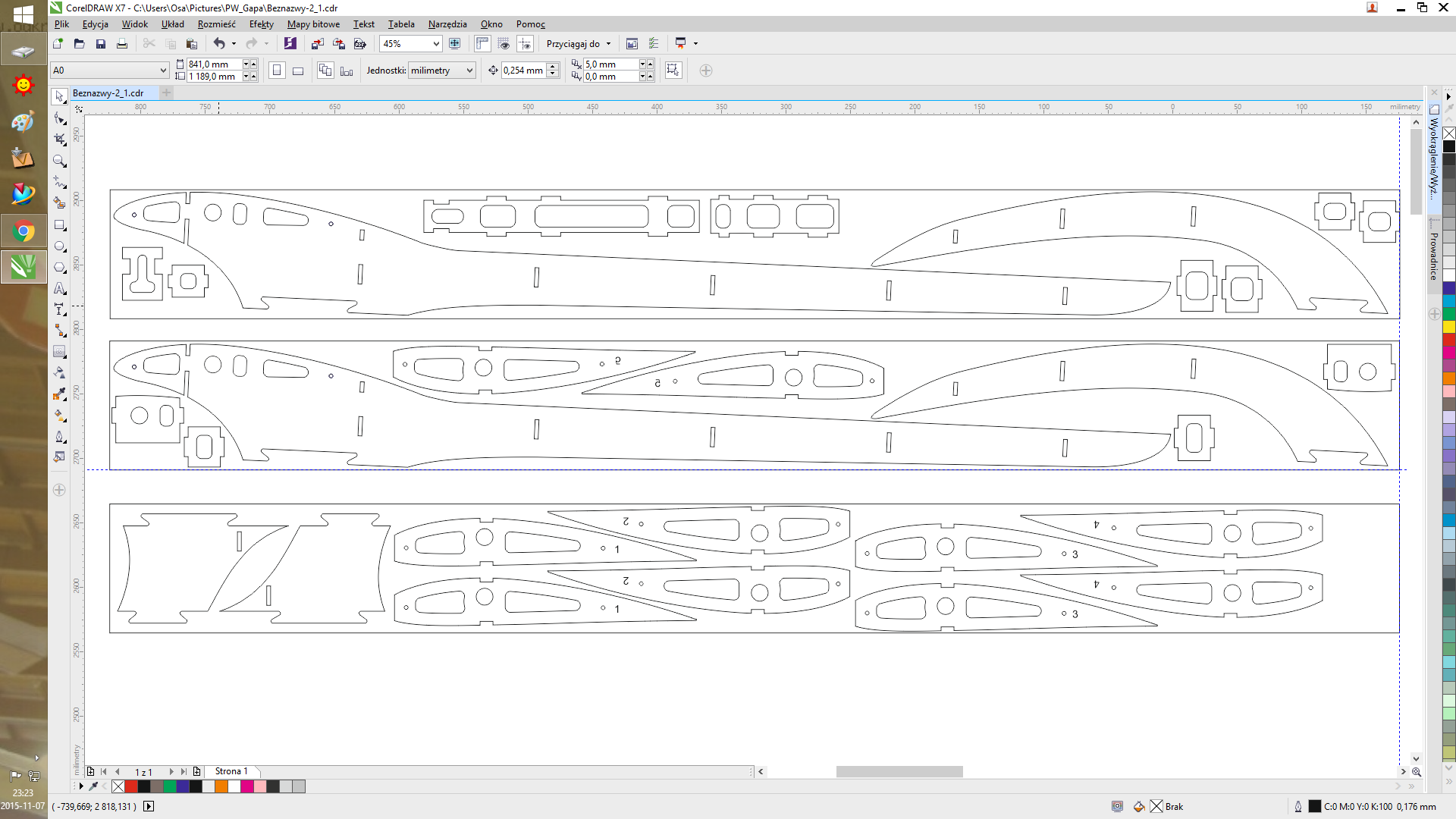
Task: Toggle Show guidelines button
Action: (x=525, y=44)
